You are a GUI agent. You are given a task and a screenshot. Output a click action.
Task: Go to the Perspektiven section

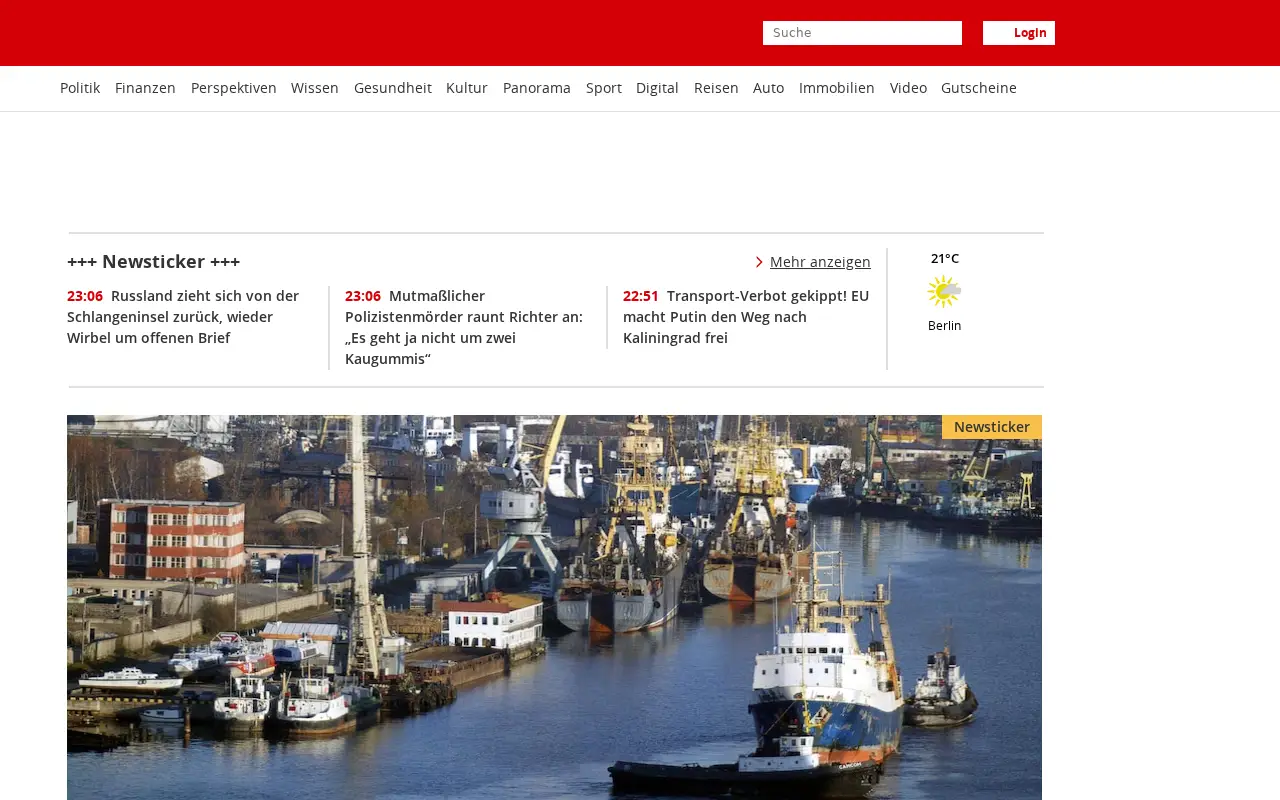pos(234,88)
